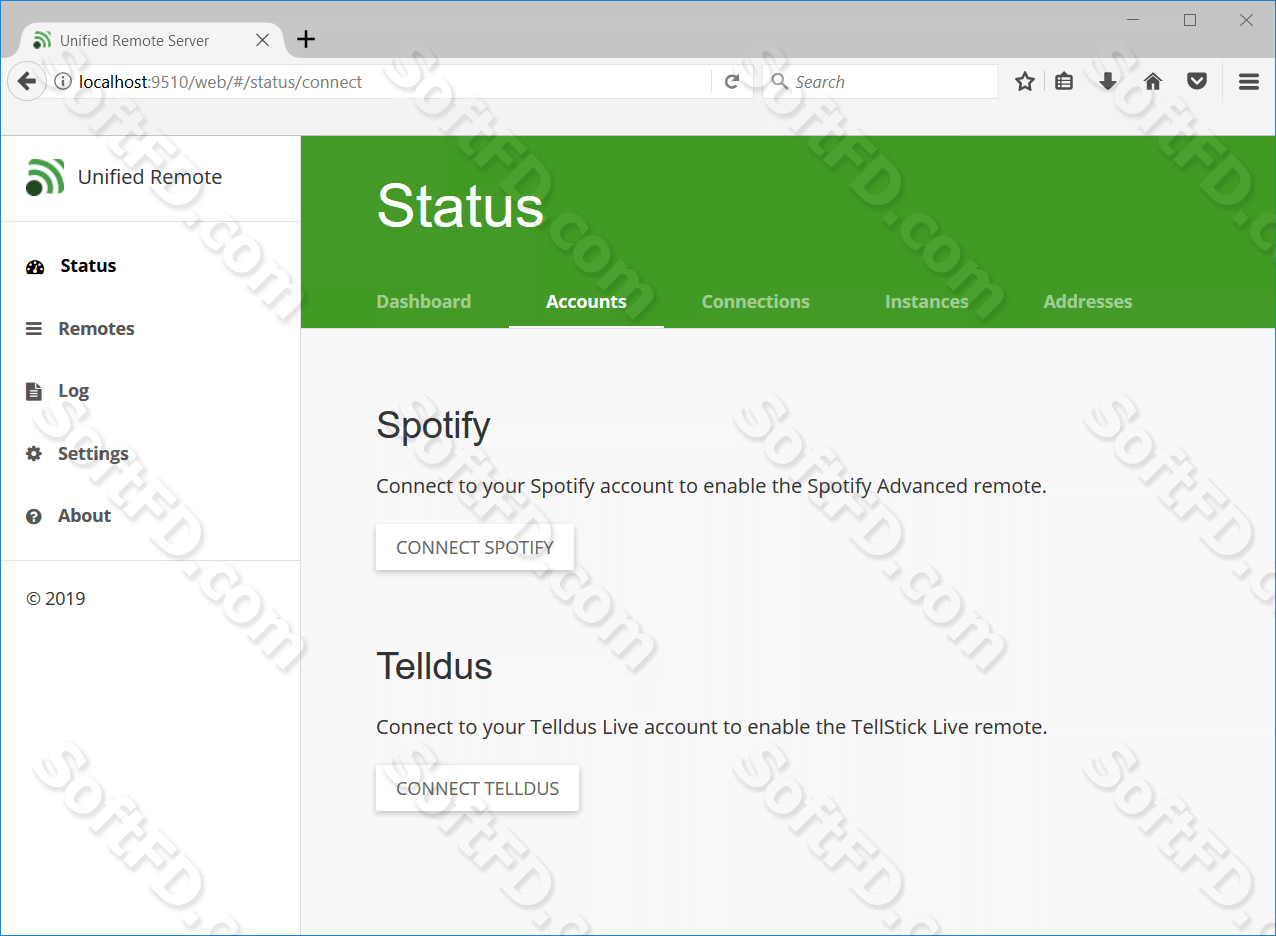Open the downloads arrow icon

coord(1108,82)
